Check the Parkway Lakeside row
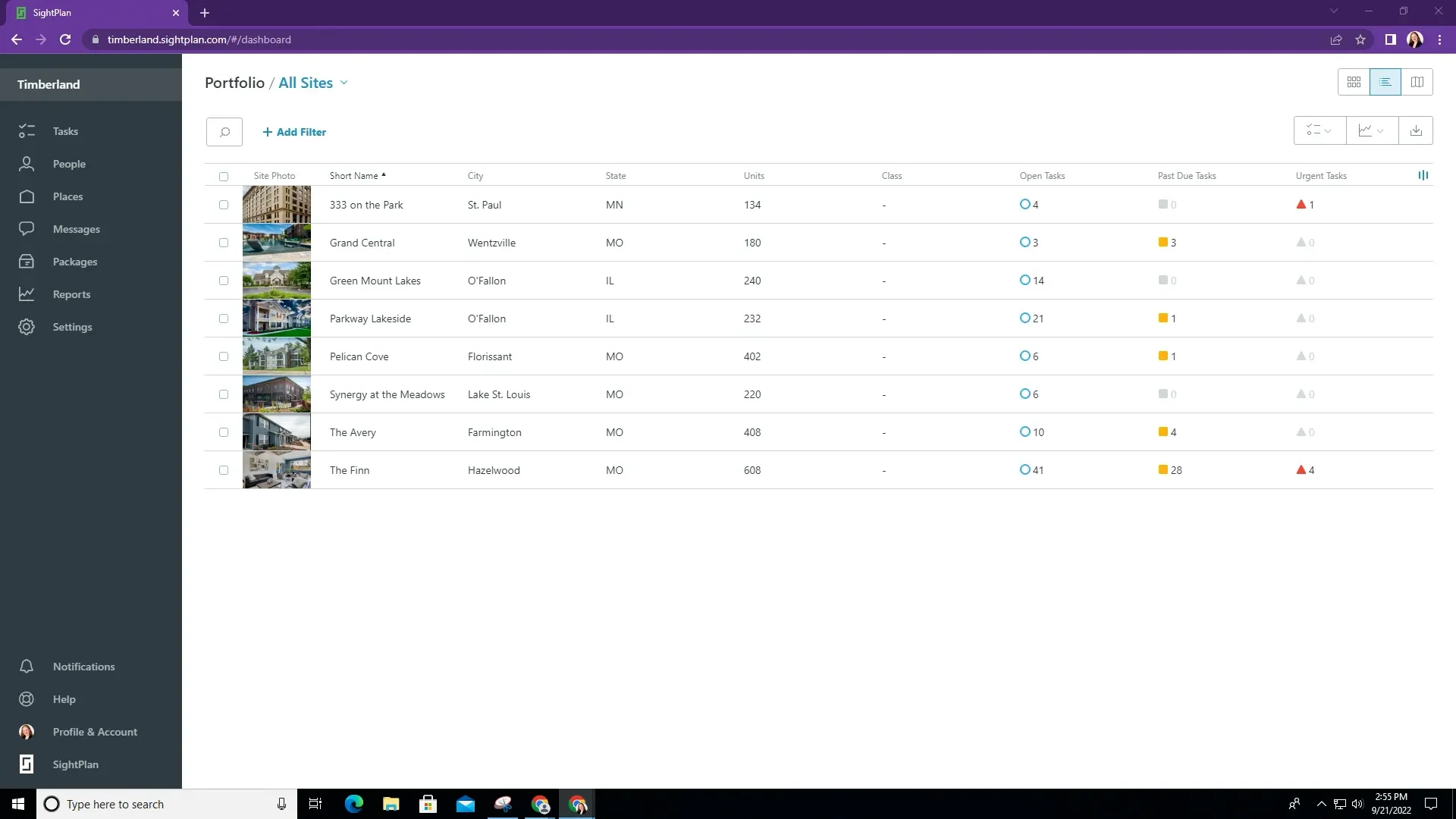 pos(224,318)
